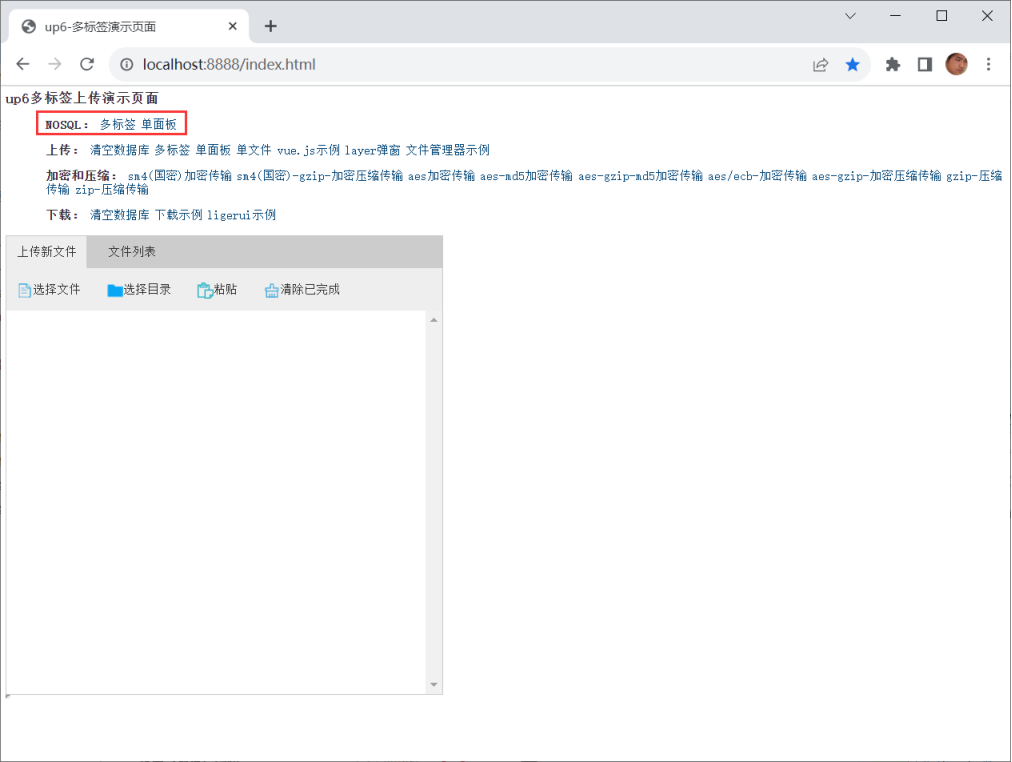Image resolution: width=1012 pixels, height=762 pixels.
Task: Open the 文件管理器示例 link
Action: point(447,150)
